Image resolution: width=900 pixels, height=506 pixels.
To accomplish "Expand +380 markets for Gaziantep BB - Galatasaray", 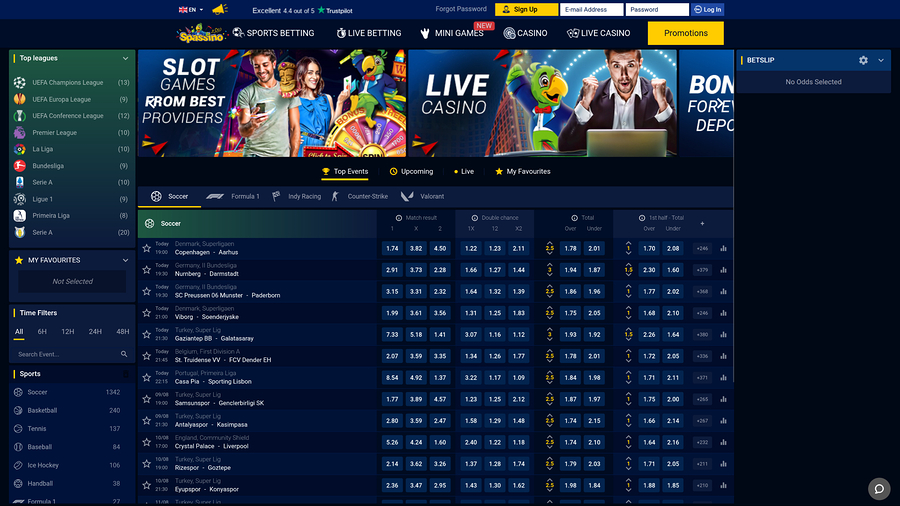I will pyautogui.click(x=702, y=334).
